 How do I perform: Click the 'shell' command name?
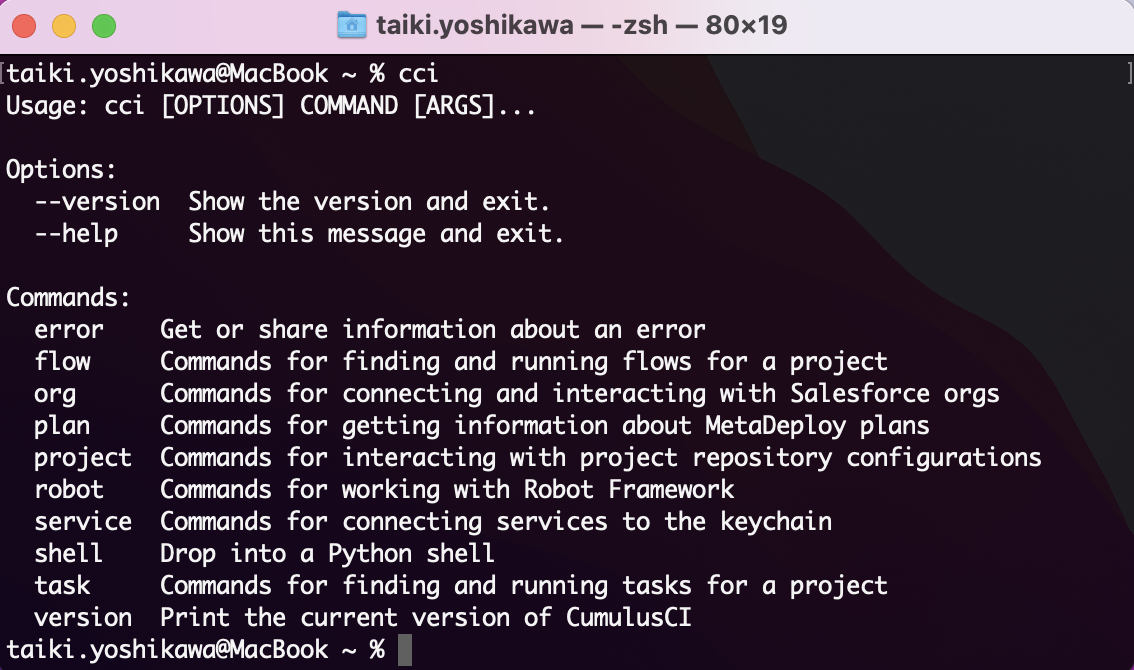click(x=69, y=554)
